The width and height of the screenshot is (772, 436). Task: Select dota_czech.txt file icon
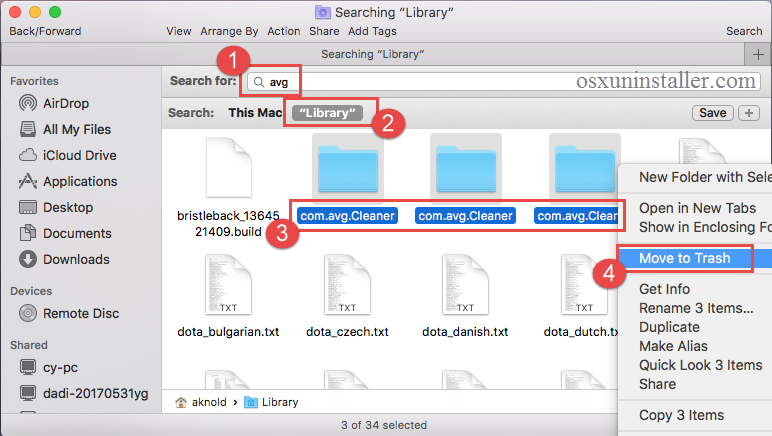pyautogui.click(x=347, y=284)
